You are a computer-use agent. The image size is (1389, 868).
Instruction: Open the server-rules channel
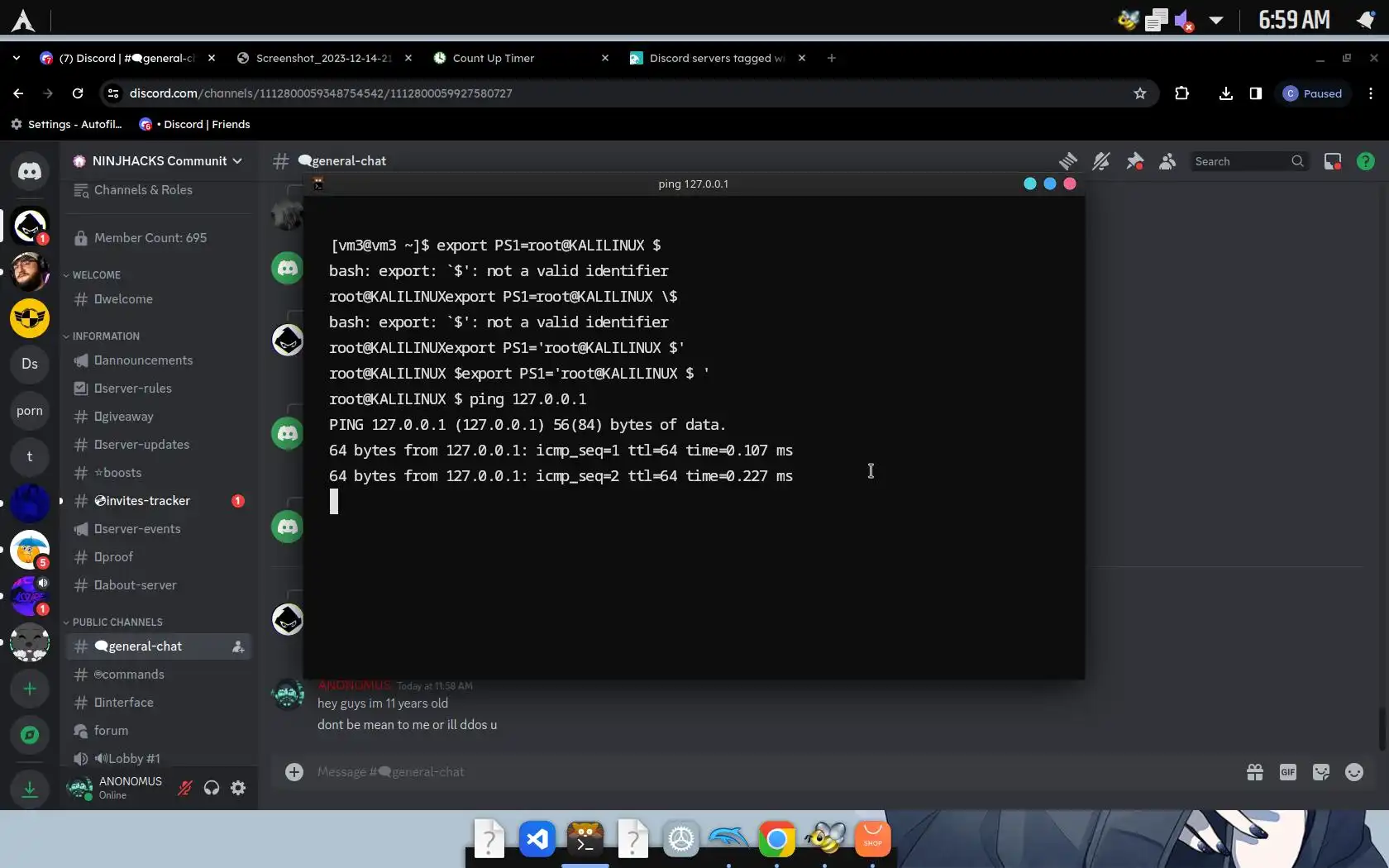pos(159,389)
